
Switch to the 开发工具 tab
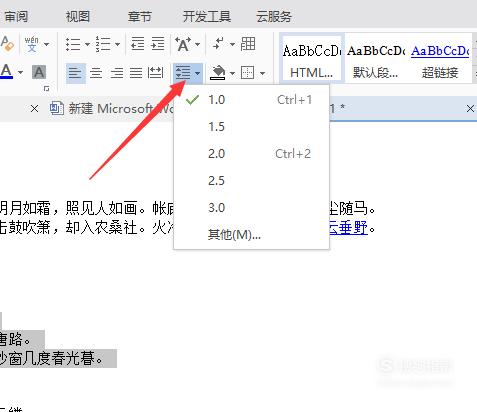[x=207, y=16]
